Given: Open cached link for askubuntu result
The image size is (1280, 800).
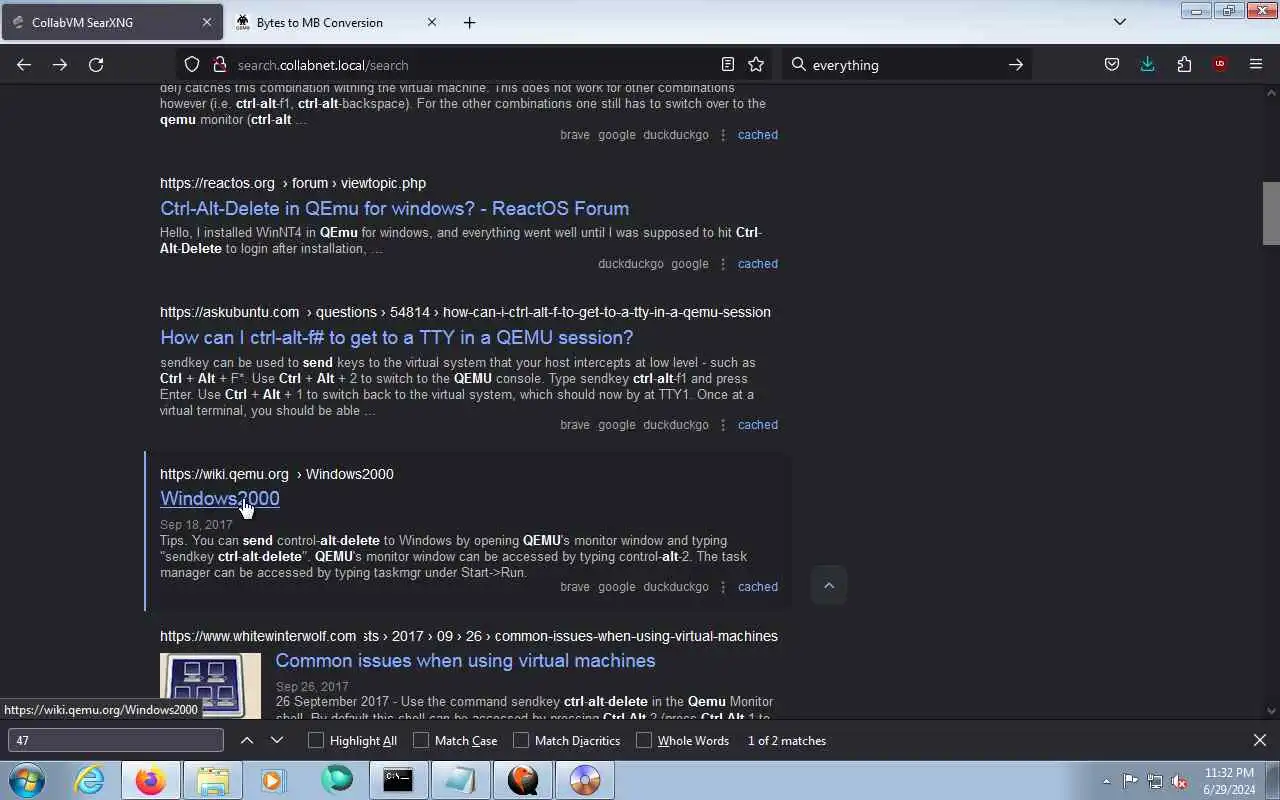Looking at the screenshot, I should coord(757,425).
